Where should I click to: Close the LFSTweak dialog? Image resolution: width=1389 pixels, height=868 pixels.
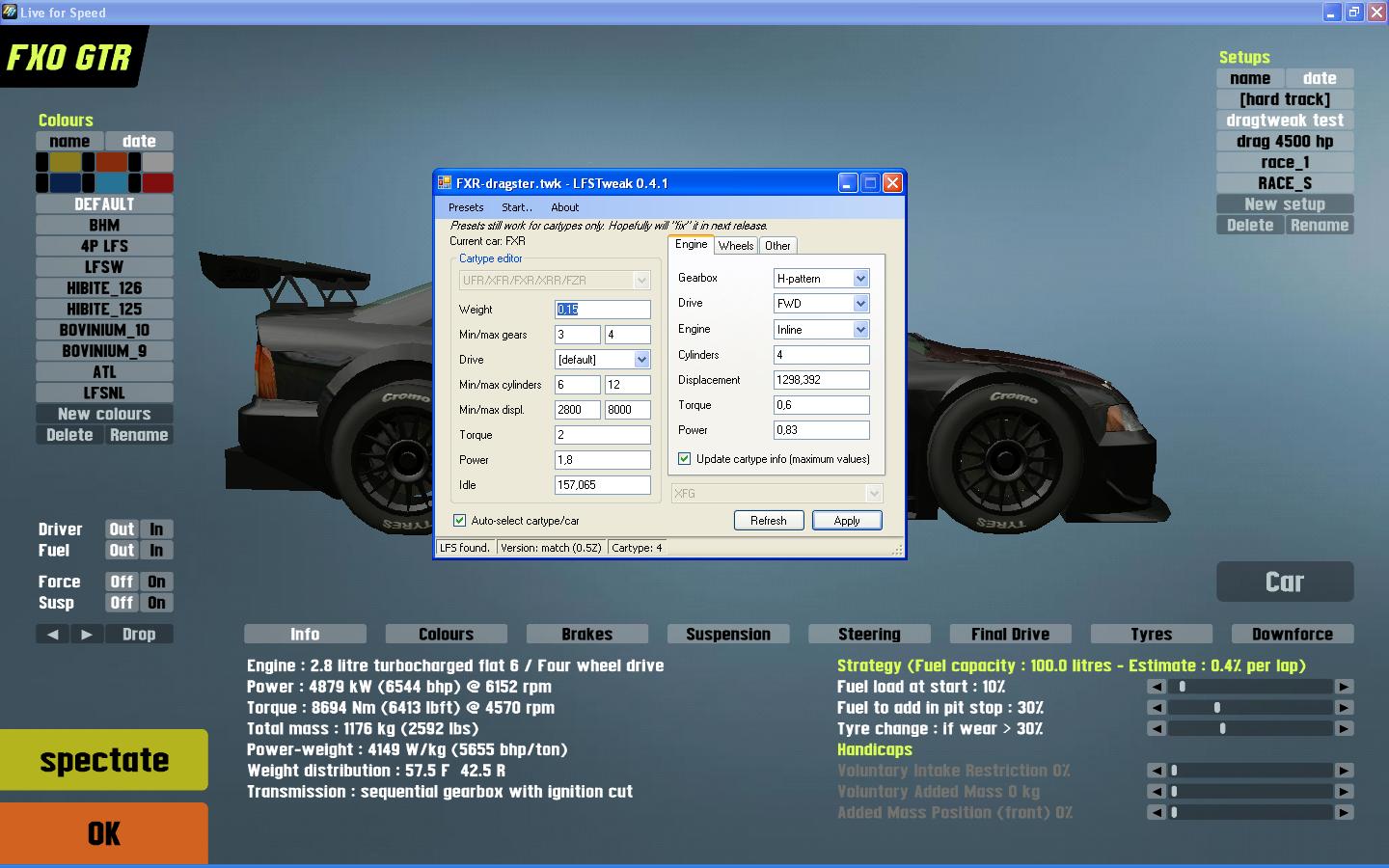[893, 182]
